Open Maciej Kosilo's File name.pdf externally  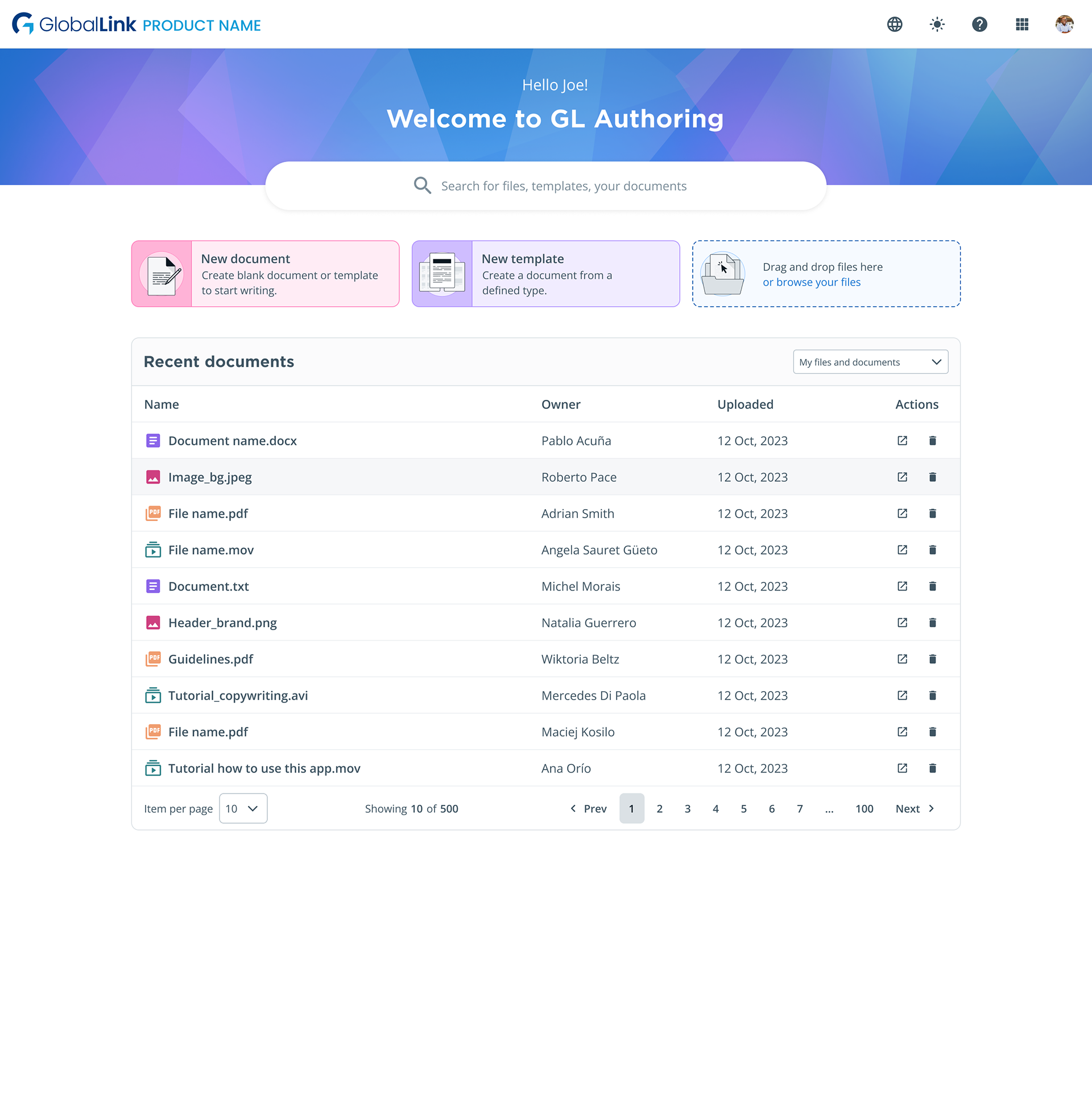coord(902,732)
